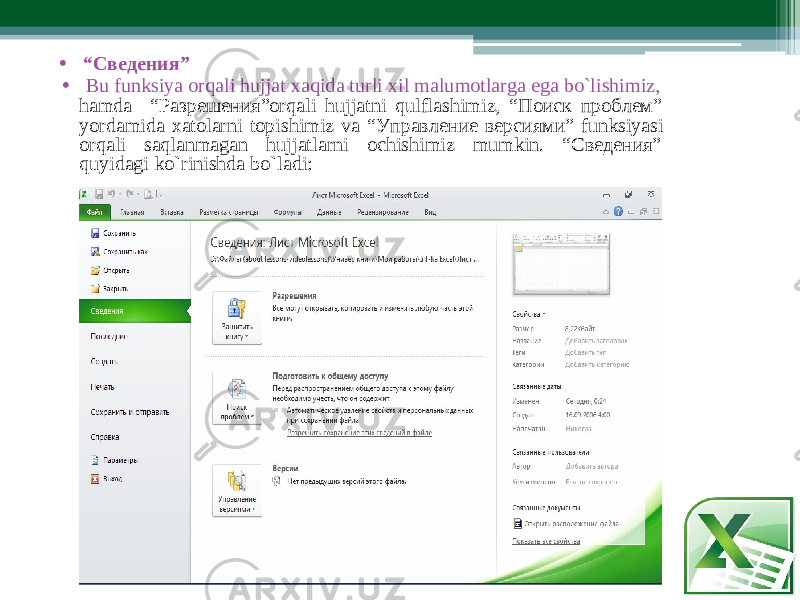
Task: Click the Save icon in Quick Access Toolbar
Action: pyautogui.click(x=99, y=194)
